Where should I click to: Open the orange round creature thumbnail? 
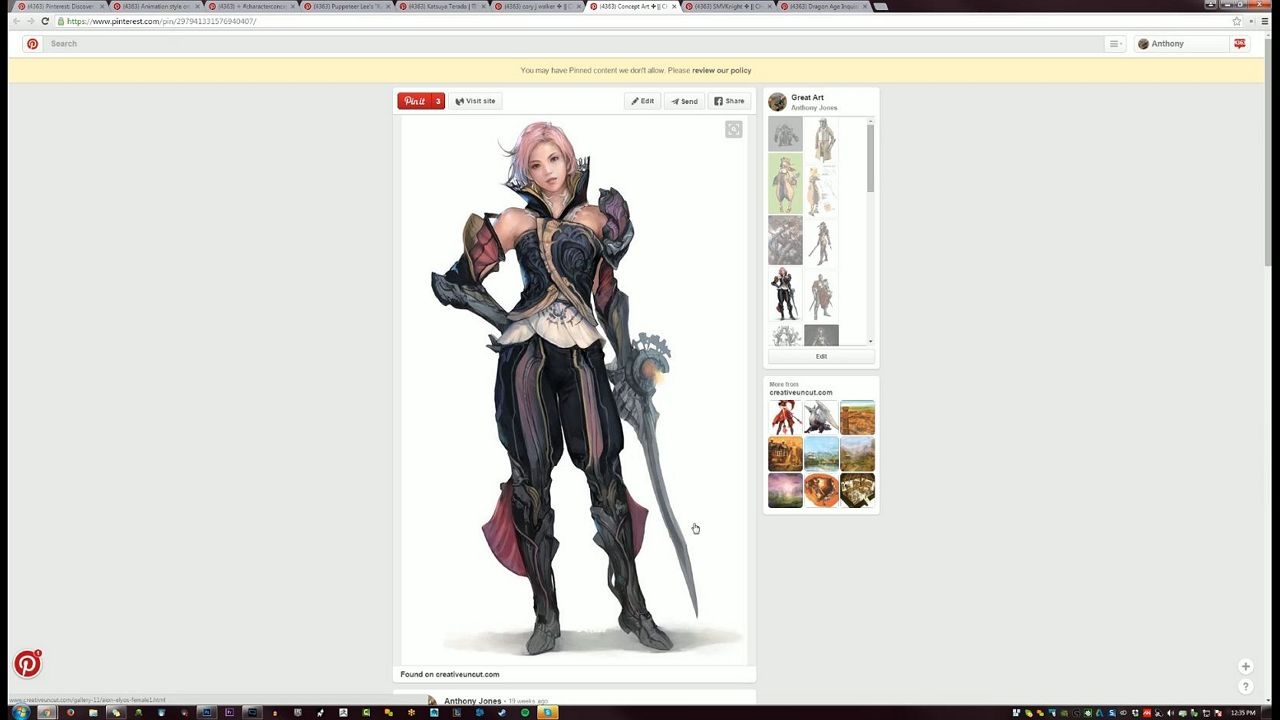tap(821, 490)
